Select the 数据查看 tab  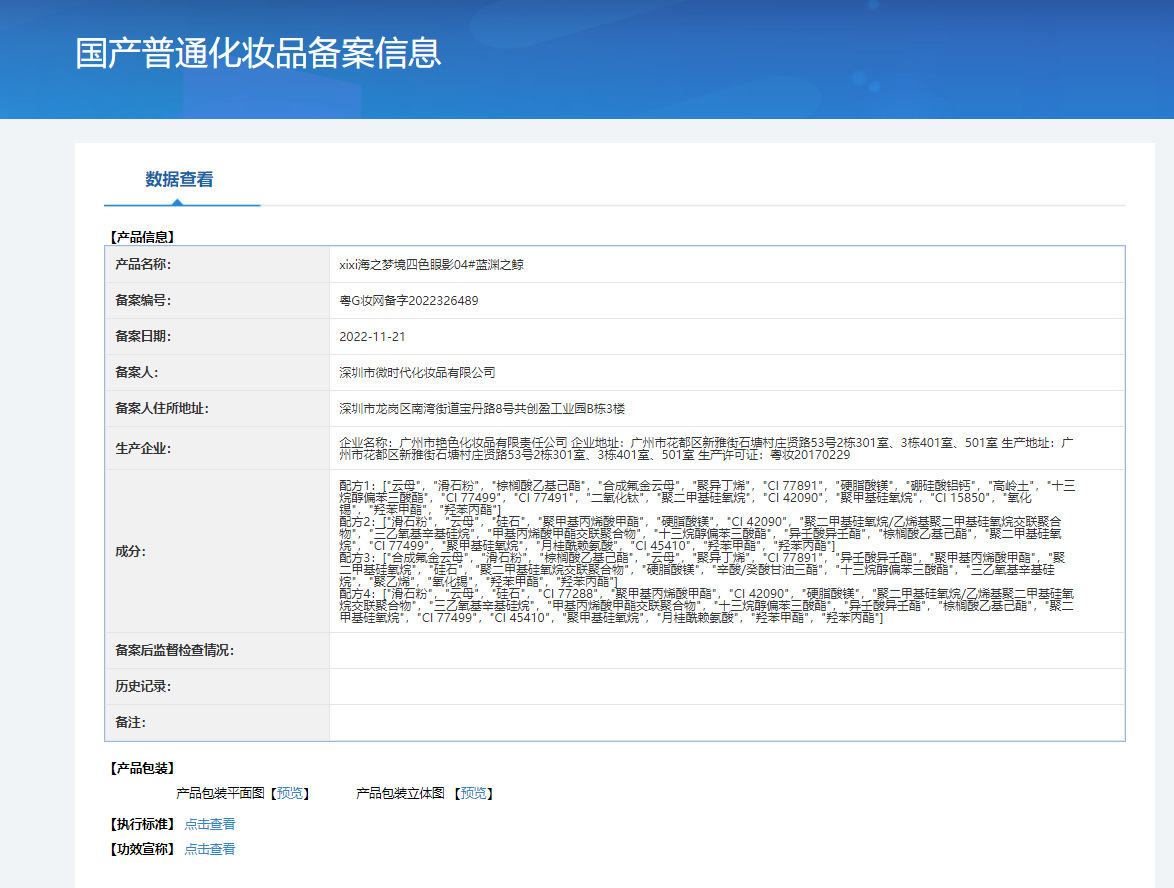(180, 180)
